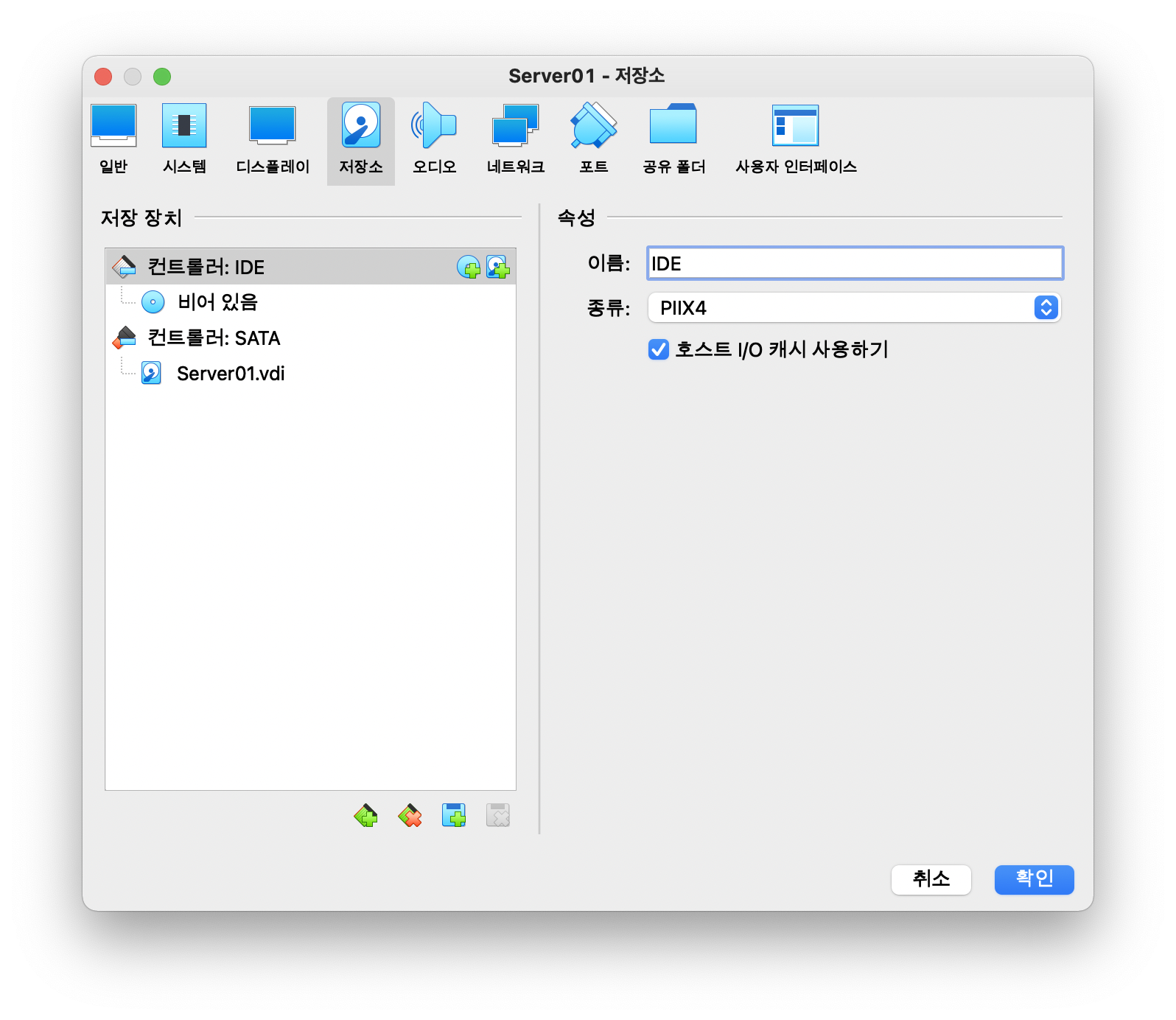This screenshot has width=1176, height=1020.
Task: Select the 컨트롤러: SATA row
Action: (310, 338)
